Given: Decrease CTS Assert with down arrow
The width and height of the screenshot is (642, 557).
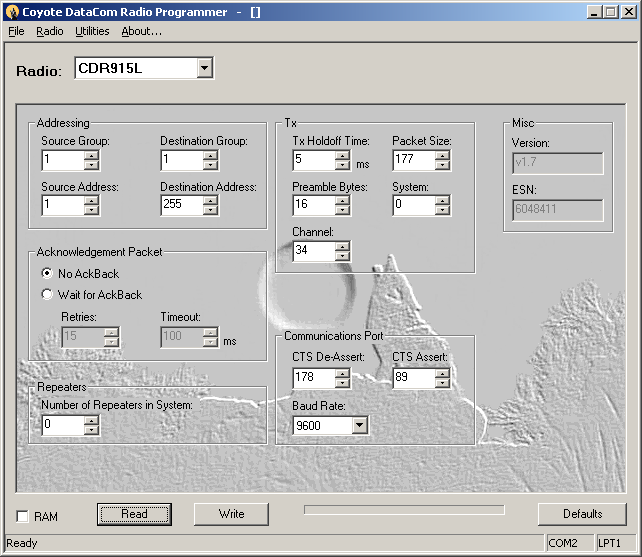Looking at the screenshot, I should coord(442,383).
